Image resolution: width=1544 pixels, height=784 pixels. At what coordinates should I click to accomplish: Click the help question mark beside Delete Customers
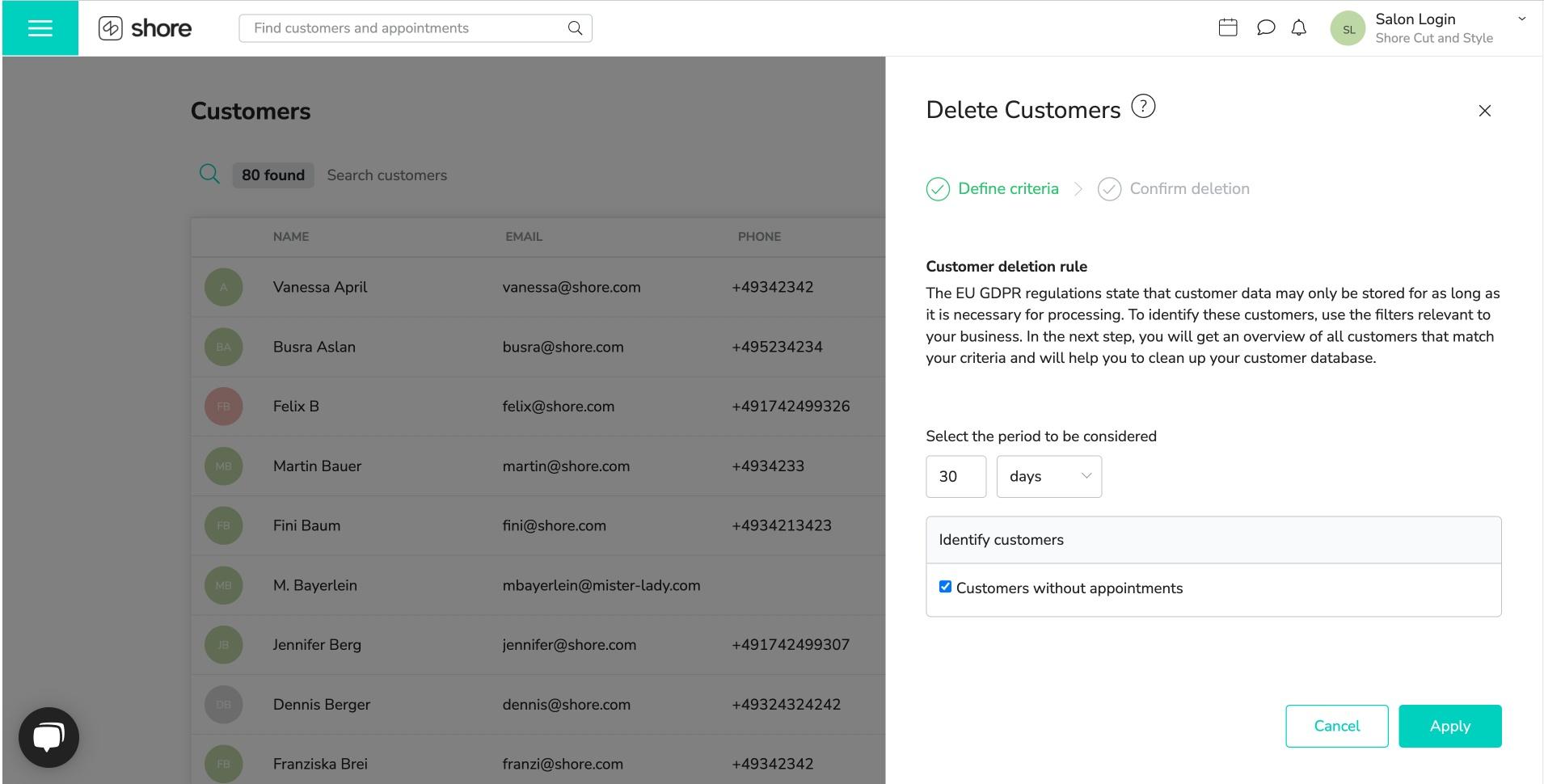1143,106
